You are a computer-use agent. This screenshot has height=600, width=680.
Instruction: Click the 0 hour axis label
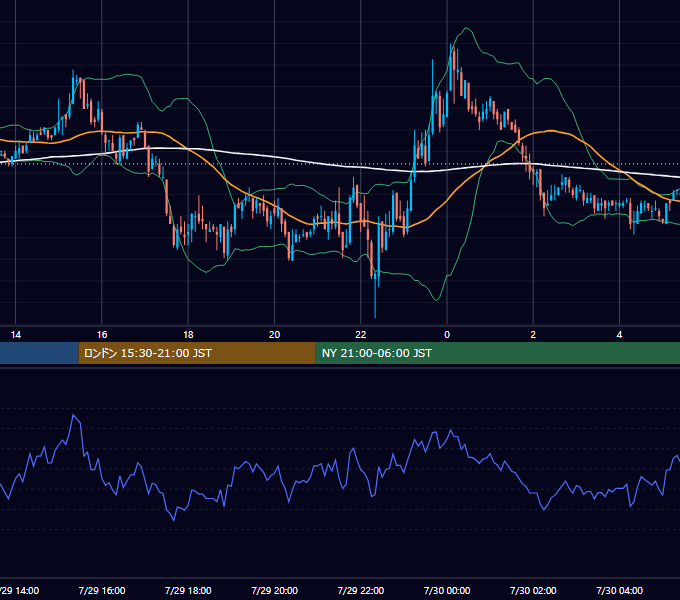tap(447, 335)
